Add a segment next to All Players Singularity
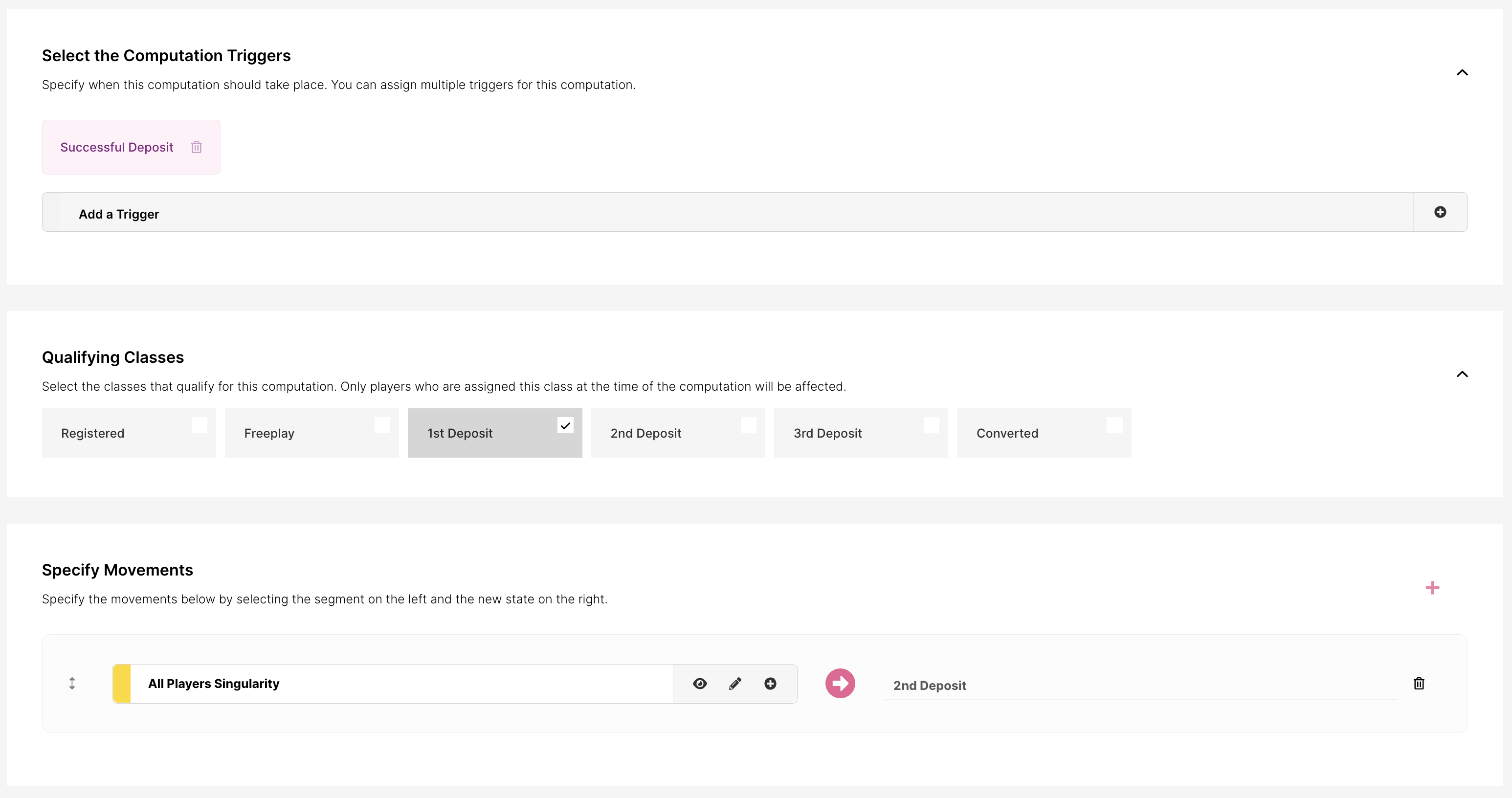The width and height of the screenshot is (1512, 798). point(770,684)
